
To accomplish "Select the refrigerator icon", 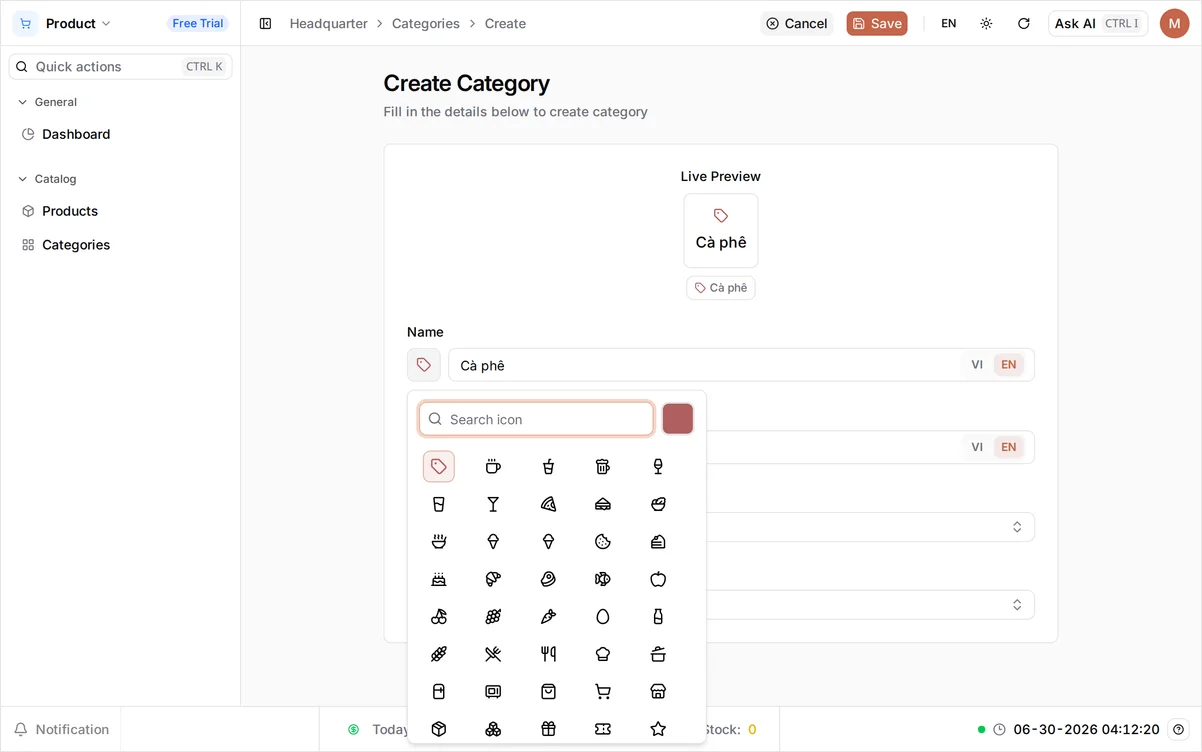I will pos(439,692).
